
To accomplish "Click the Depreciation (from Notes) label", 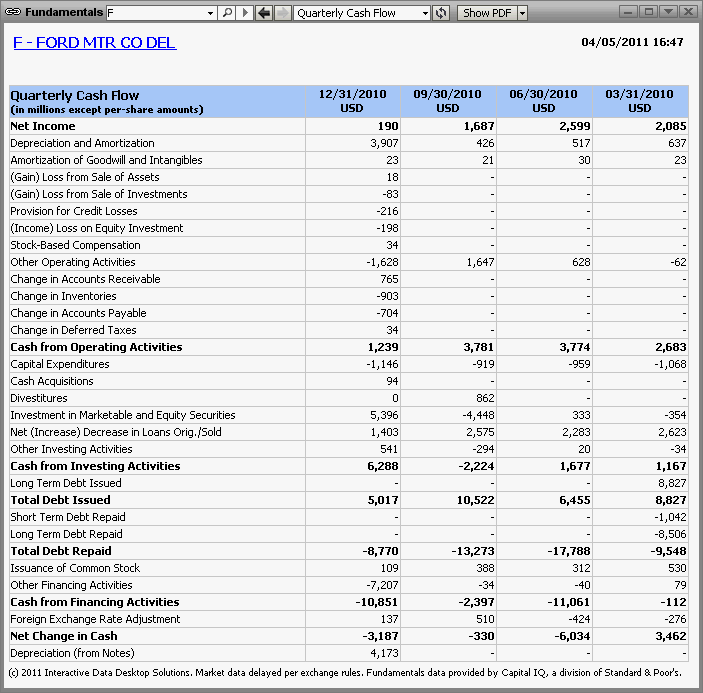I will [x=72, y=653].
